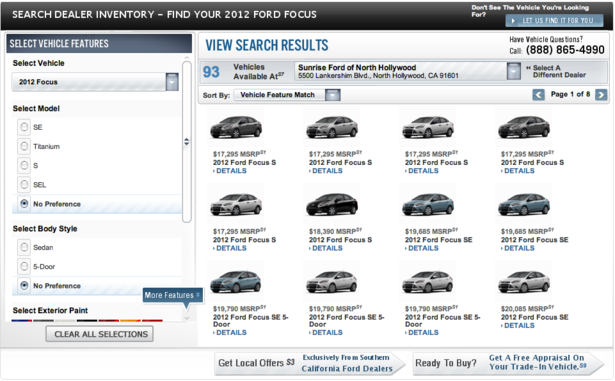The image size is (615, 381).
Task: Go to the next results page arrow
Action: tap(601, 95)
